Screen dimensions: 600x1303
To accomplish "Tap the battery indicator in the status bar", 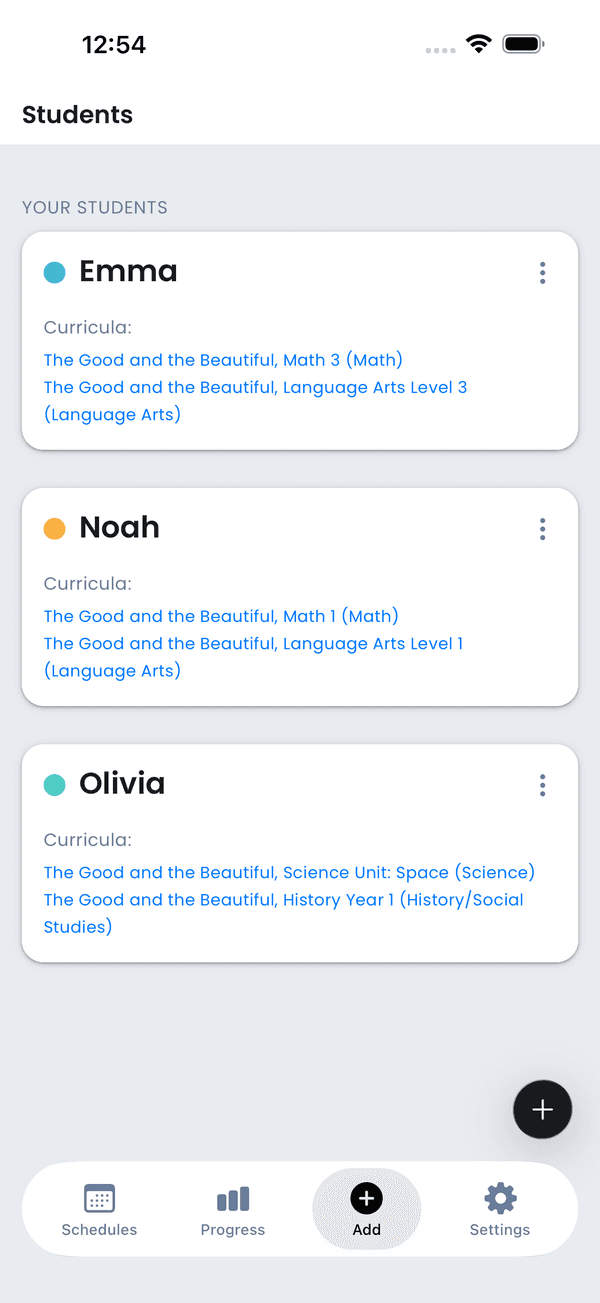I will pyautogui.click(x=522, y=43).
